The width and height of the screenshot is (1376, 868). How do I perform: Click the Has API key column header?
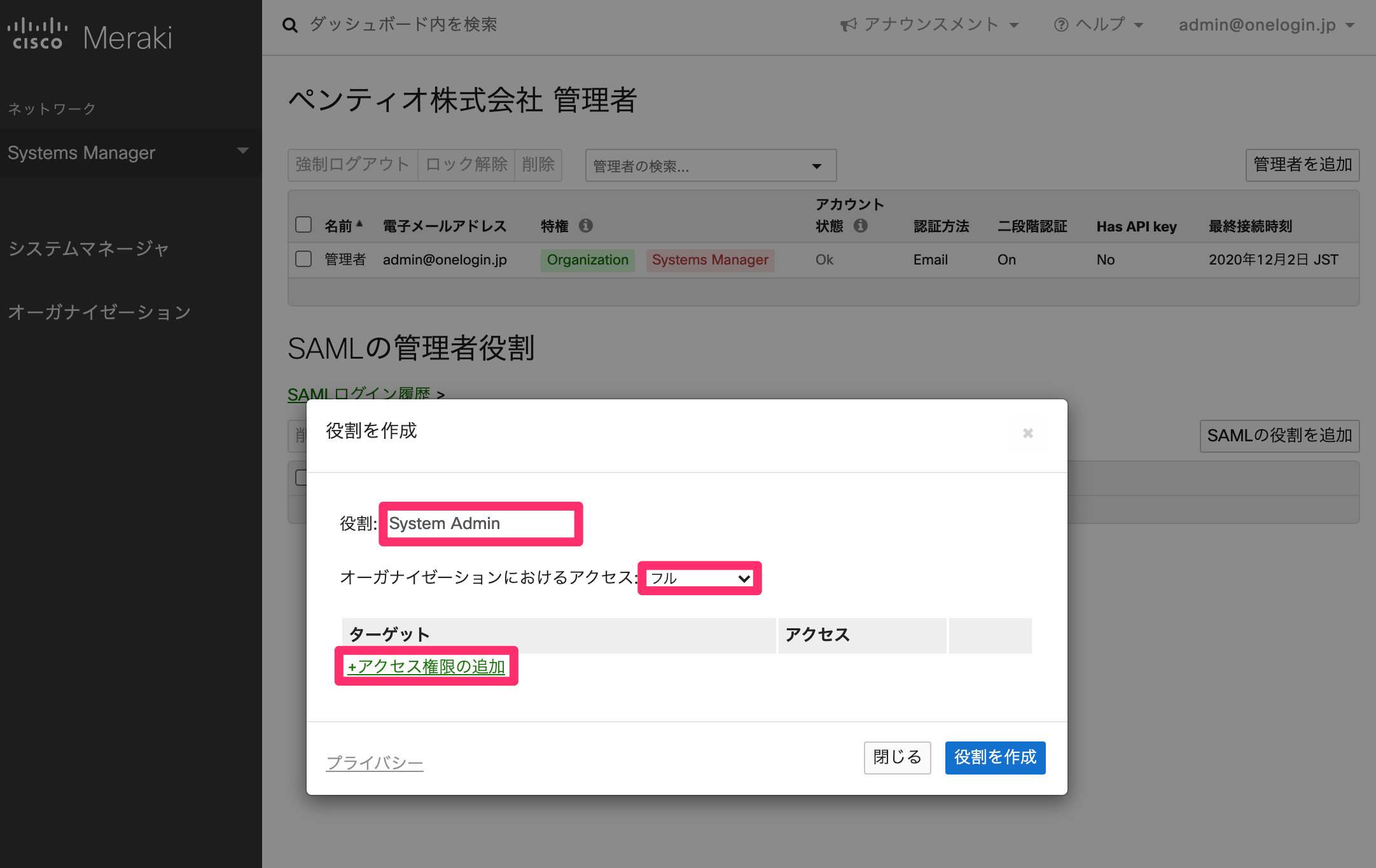tap(1136, 226)
